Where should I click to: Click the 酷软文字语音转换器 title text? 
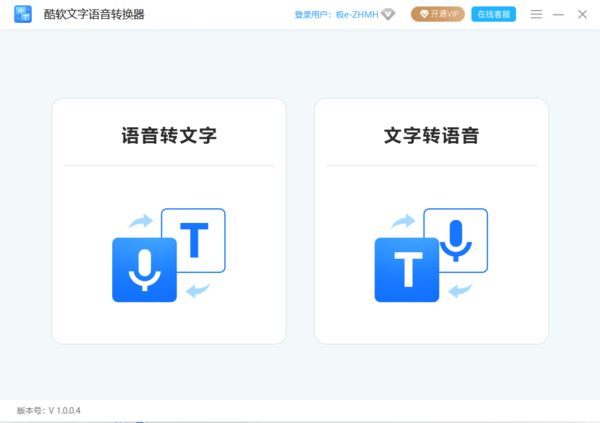tap(94, 15)
